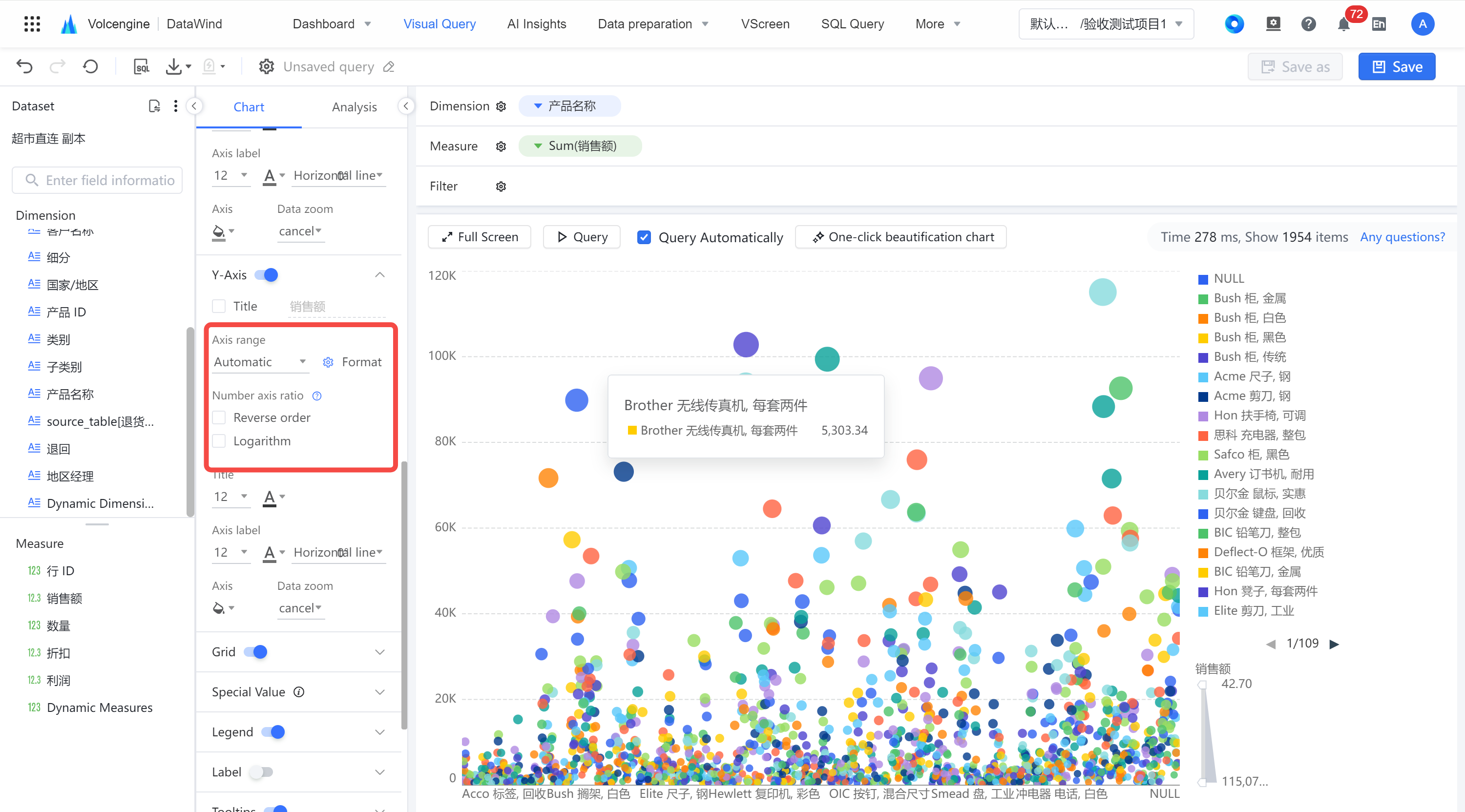Expand the Legend section chevron

[380, 732]
